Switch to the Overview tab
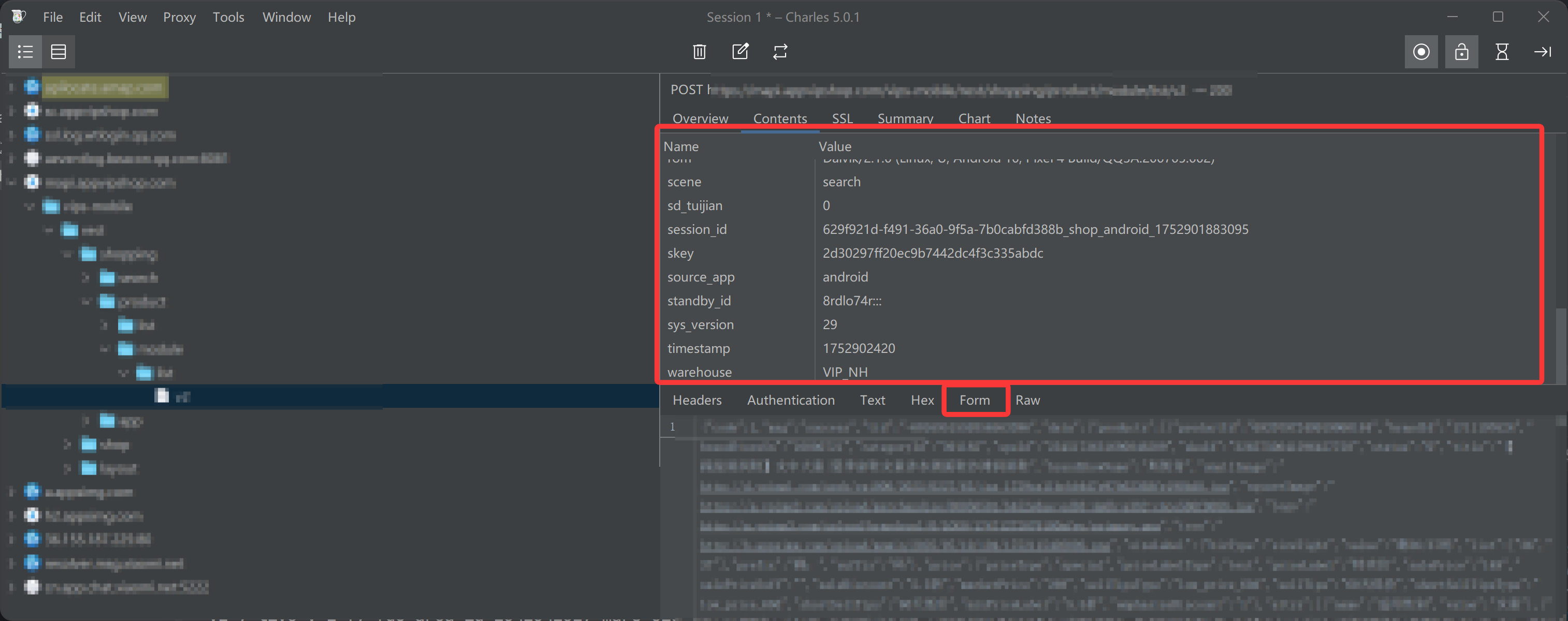 click(700, 118)
